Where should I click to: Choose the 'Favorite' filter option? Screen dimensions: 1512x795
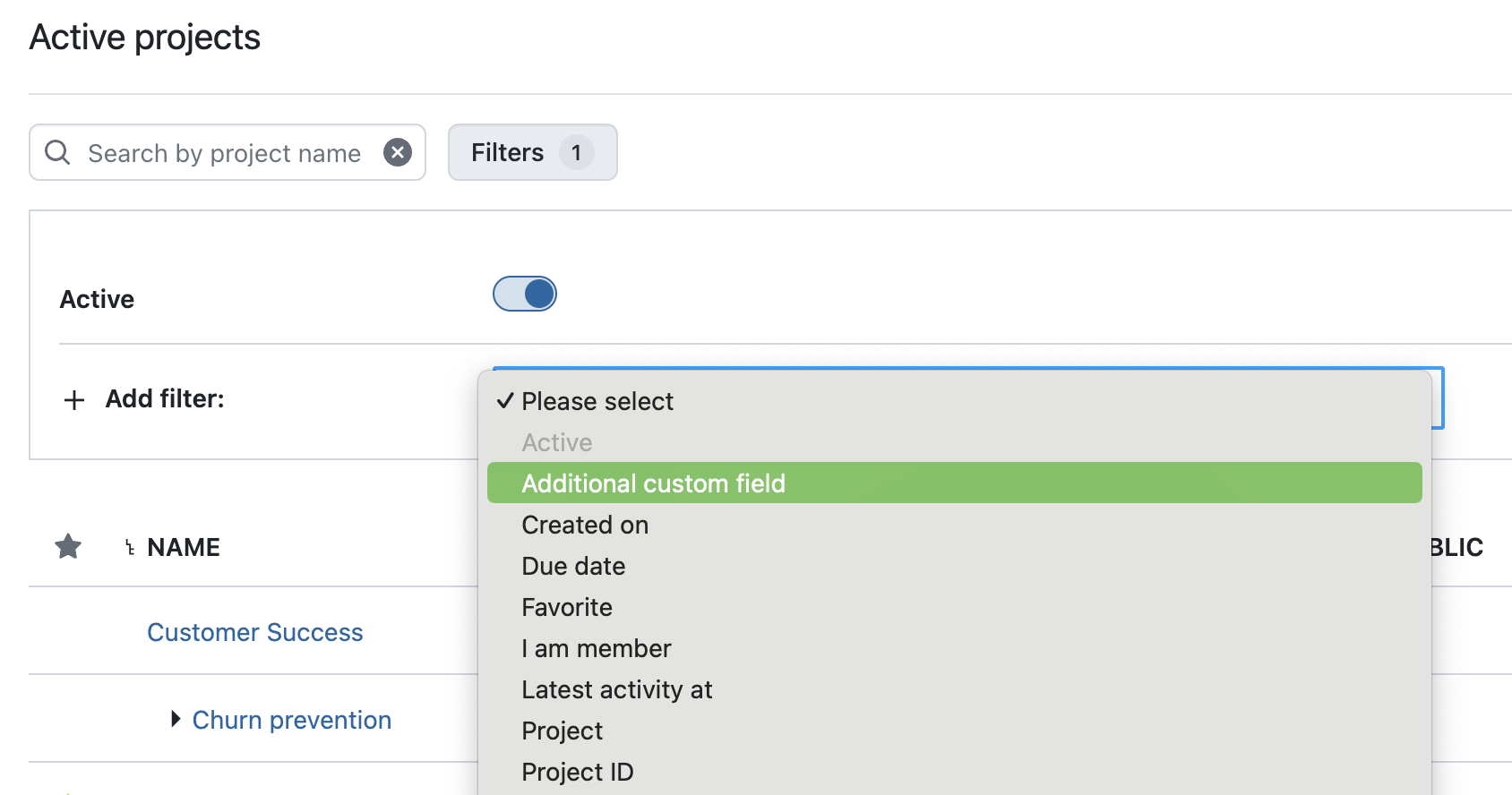tap(566, 607)
